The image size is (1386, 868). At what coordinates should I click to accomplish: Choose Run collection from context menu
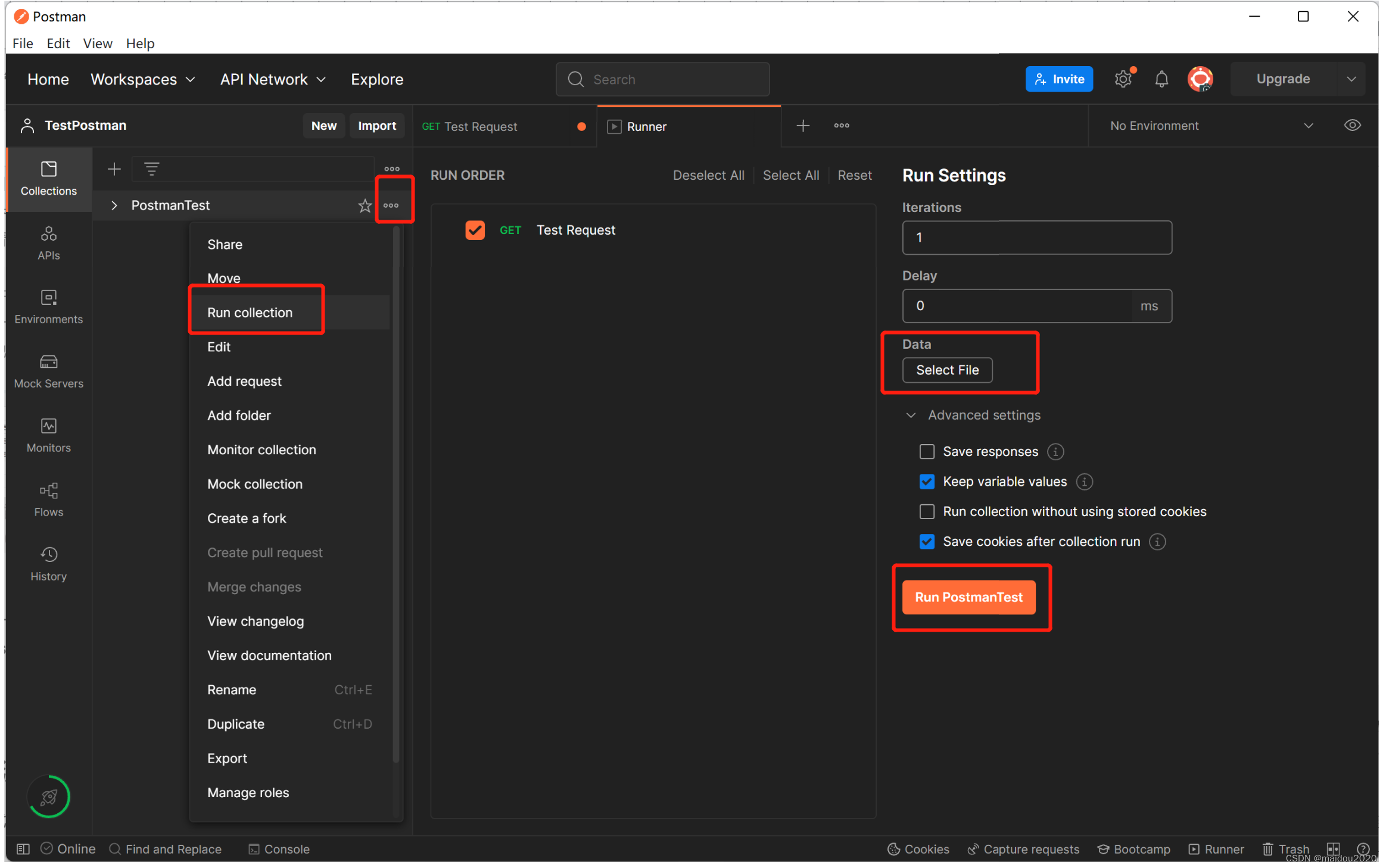coord(290,313)
